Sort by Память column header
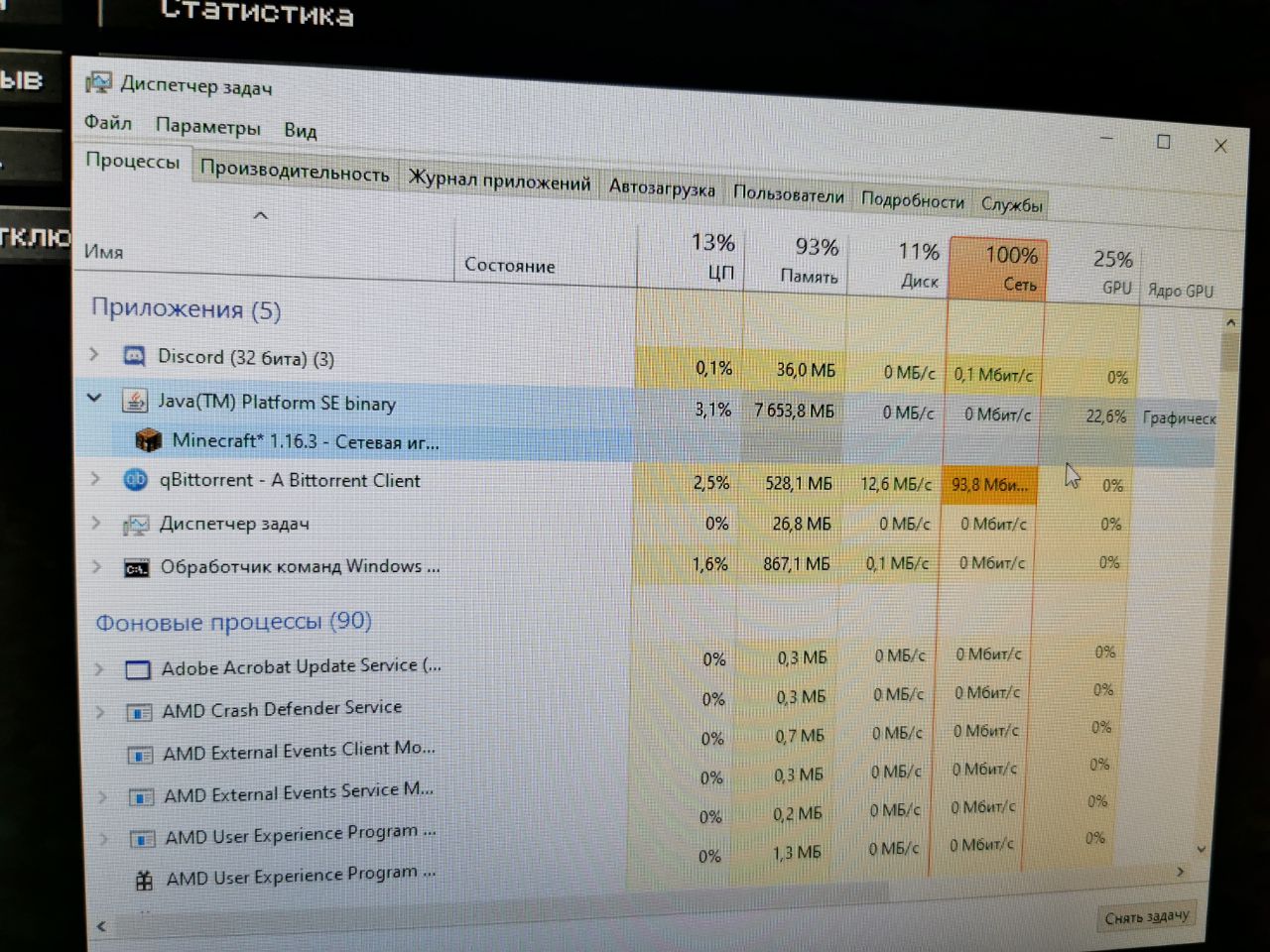The width and height of the screenshot is (1270, 952). pyautogui.click(x=795, y=263)
